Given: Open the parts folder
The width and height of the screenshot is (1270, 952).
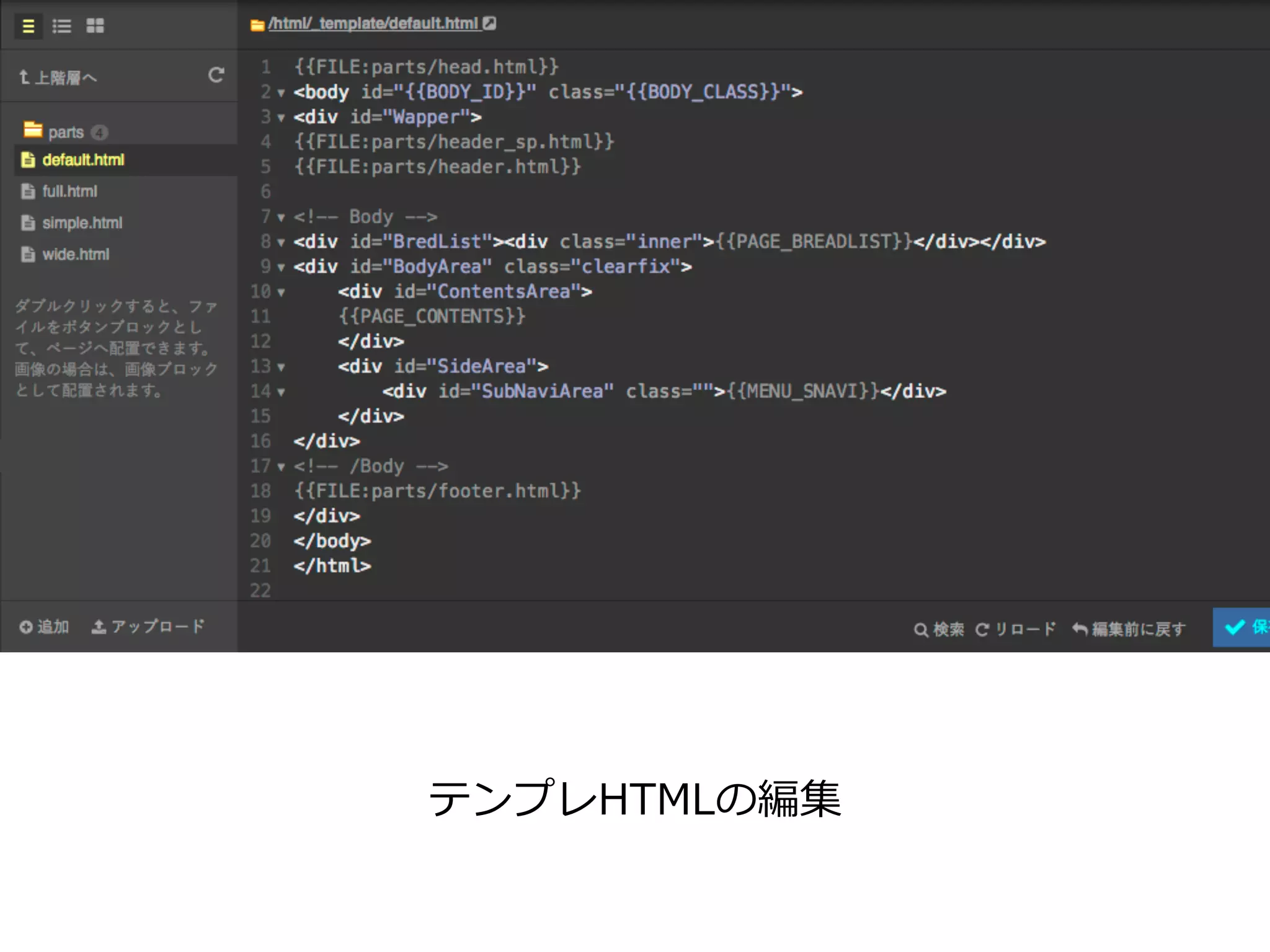Looking at the screenshot, I should (x=66, y=132).
